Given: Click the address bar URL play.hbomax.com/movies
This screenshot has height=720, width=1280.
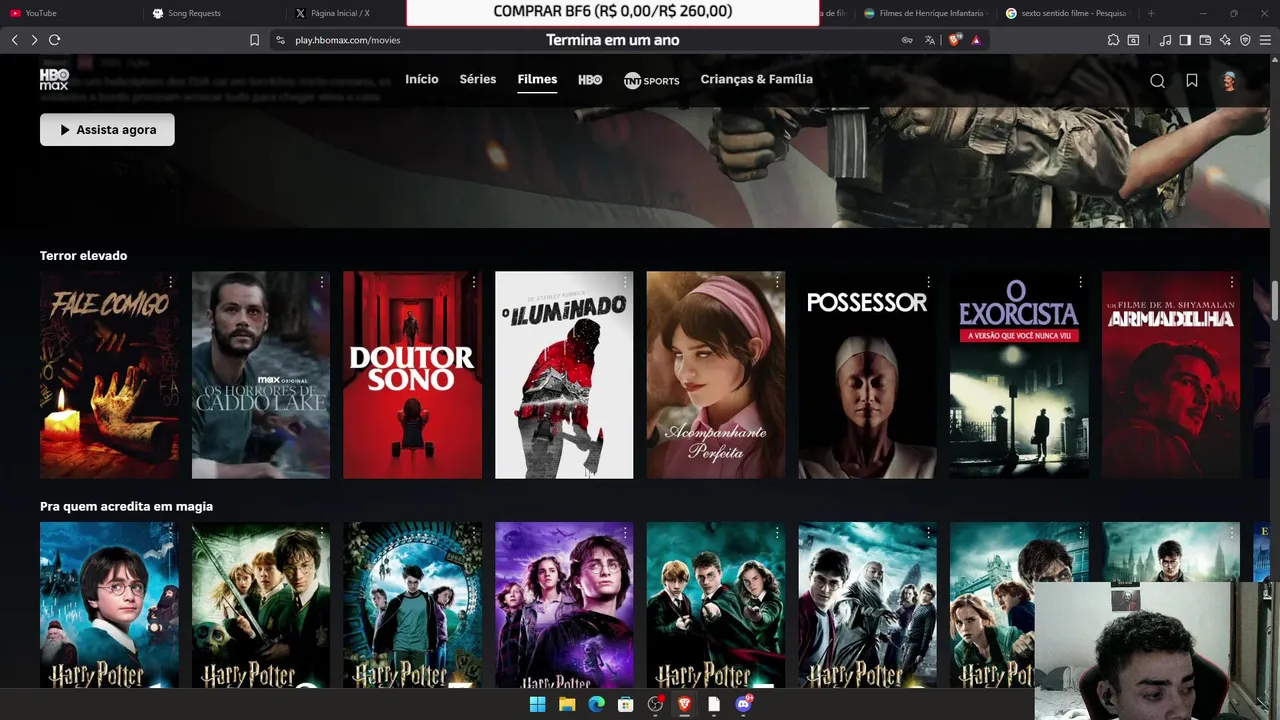Looking at the screenshot, I should 347,40.
